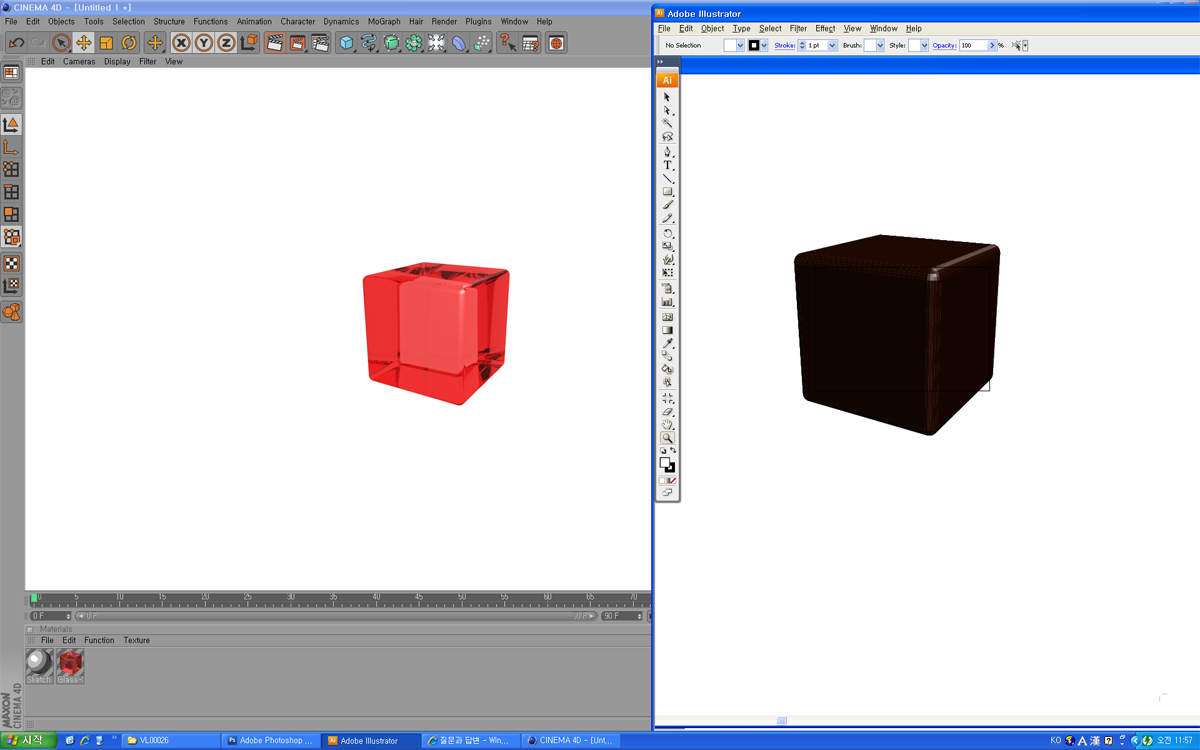
Task: Open the Object menu in Illustrator
Action: point(712,29)
